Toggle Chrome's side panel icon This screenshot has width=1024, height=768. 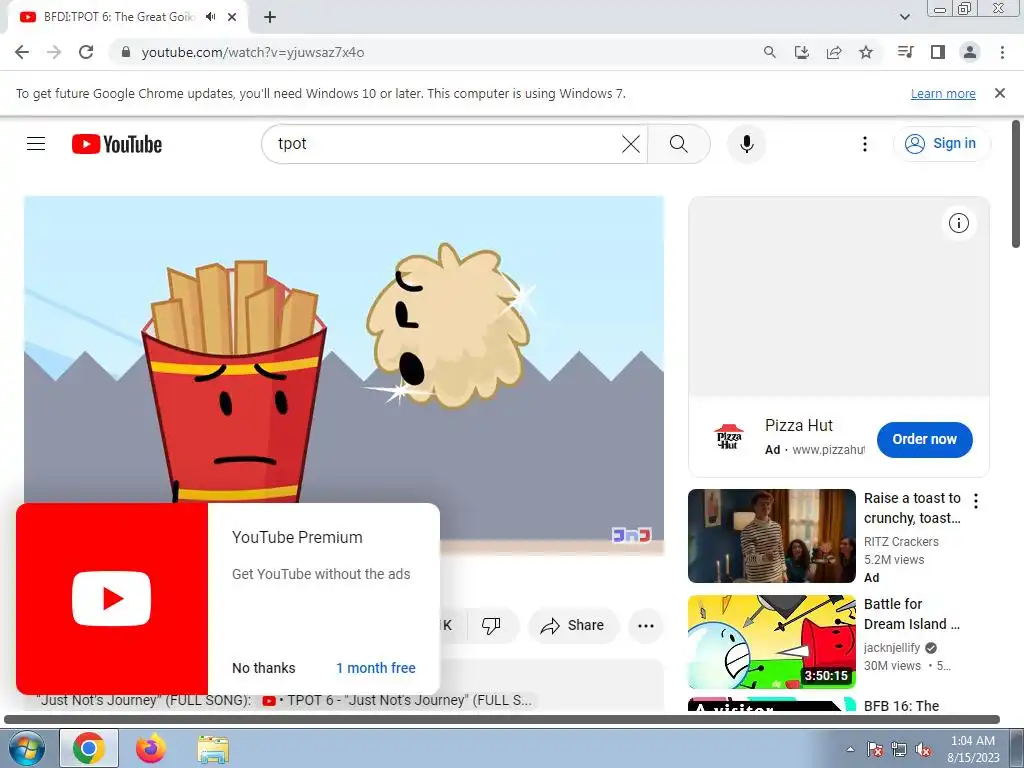coord(938,52)
